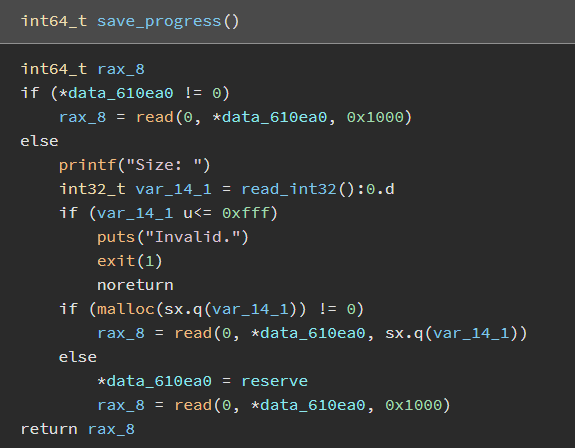
Task: Click the 0xfff constant
Action: (245, 213)
